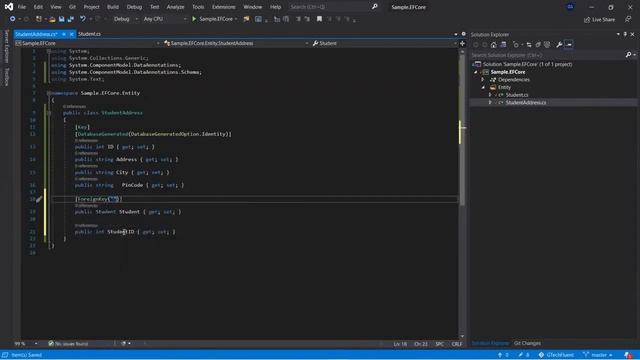The image size is (640, 360).
Task: Select Student.cs in Solution Explorer
Action: click(x=517, y=95)
